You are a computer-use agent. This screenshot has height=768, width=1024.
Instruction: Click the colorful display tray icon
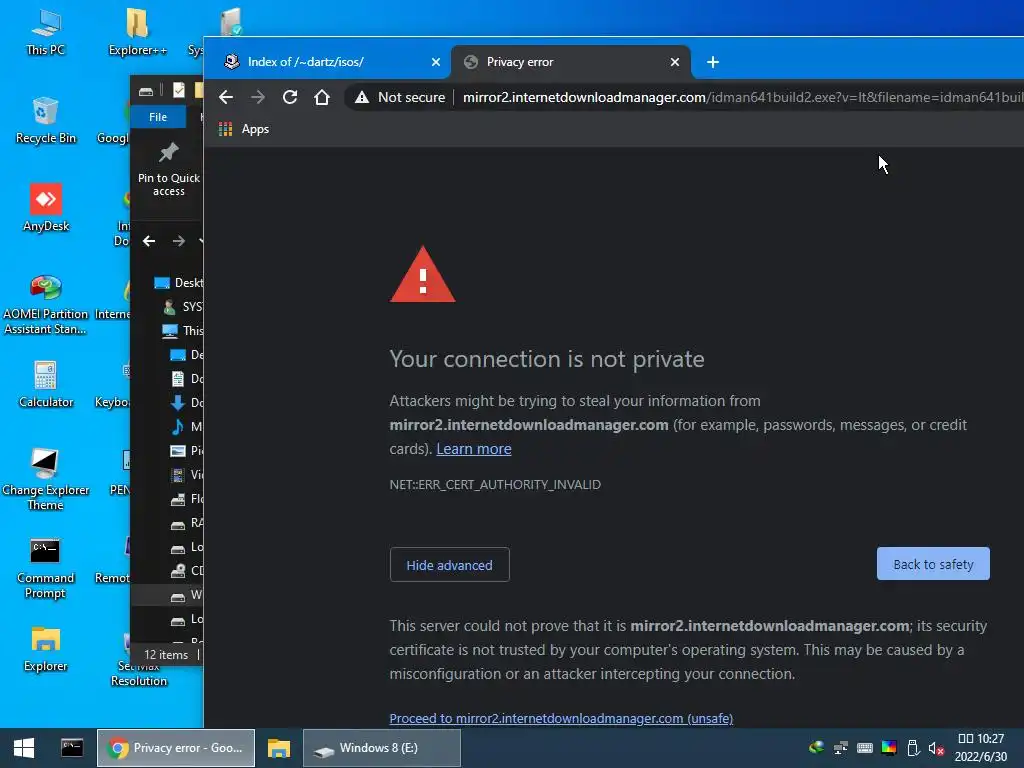(889, 748)
